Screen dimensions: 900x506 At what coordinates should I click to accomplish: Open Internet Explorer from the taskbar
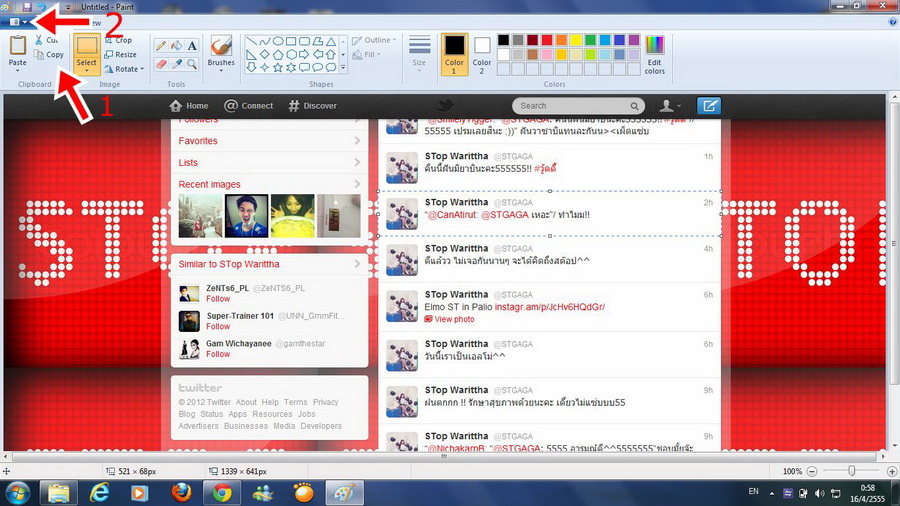click(99, 493)
